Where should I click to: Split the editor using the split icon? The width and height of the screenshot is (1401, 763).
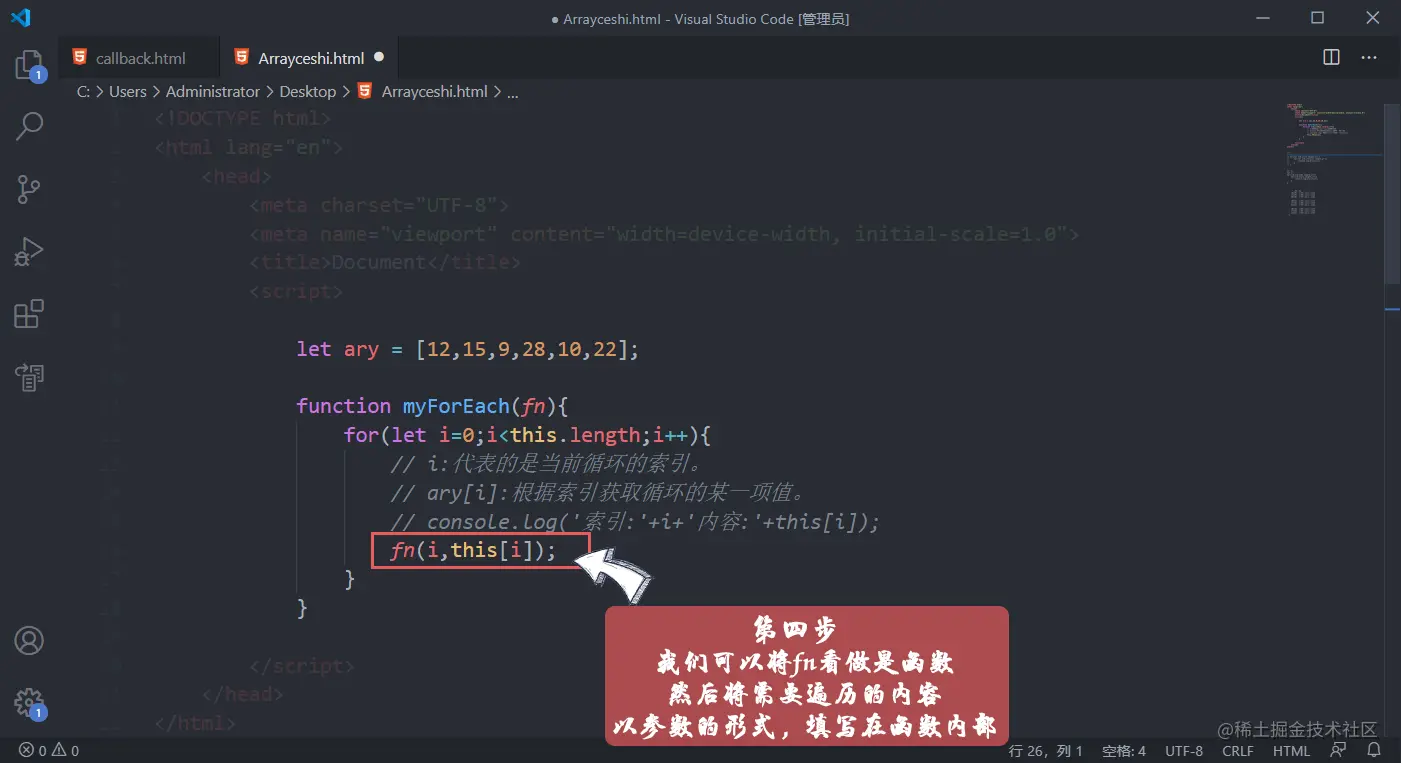point(1330,57)
